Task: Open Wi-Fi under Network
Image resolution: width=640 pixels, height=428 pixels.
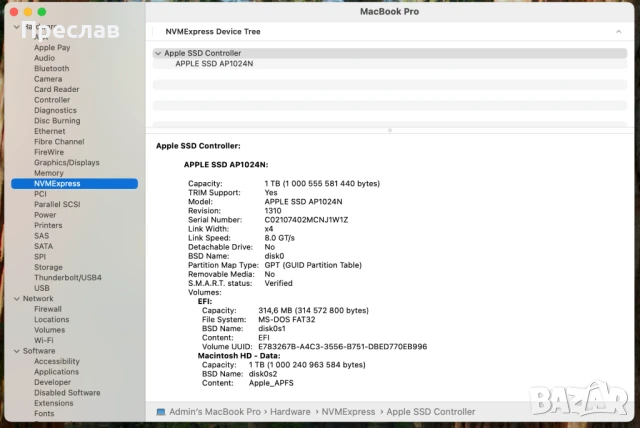Action: 43,340
